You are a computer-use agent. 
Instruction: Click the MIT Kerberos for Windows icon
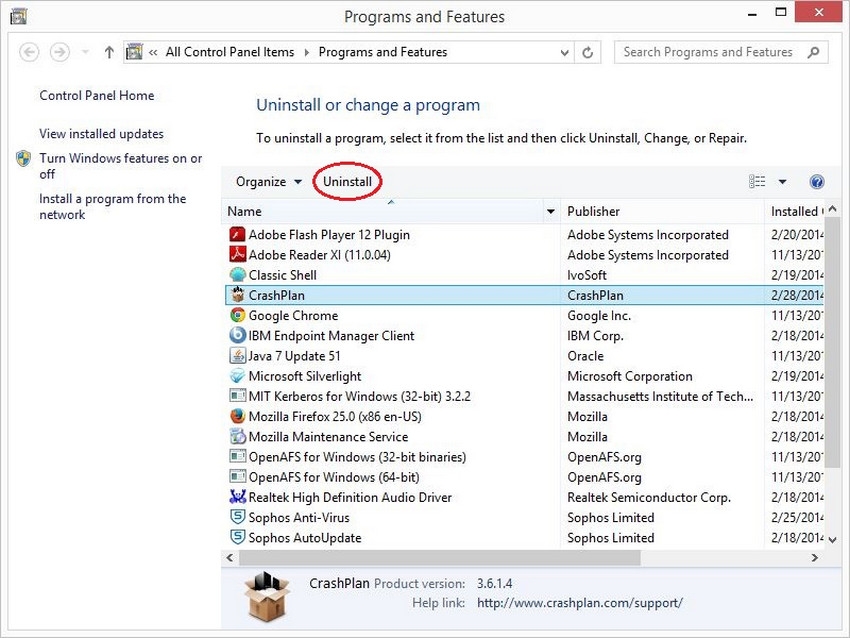237,396
